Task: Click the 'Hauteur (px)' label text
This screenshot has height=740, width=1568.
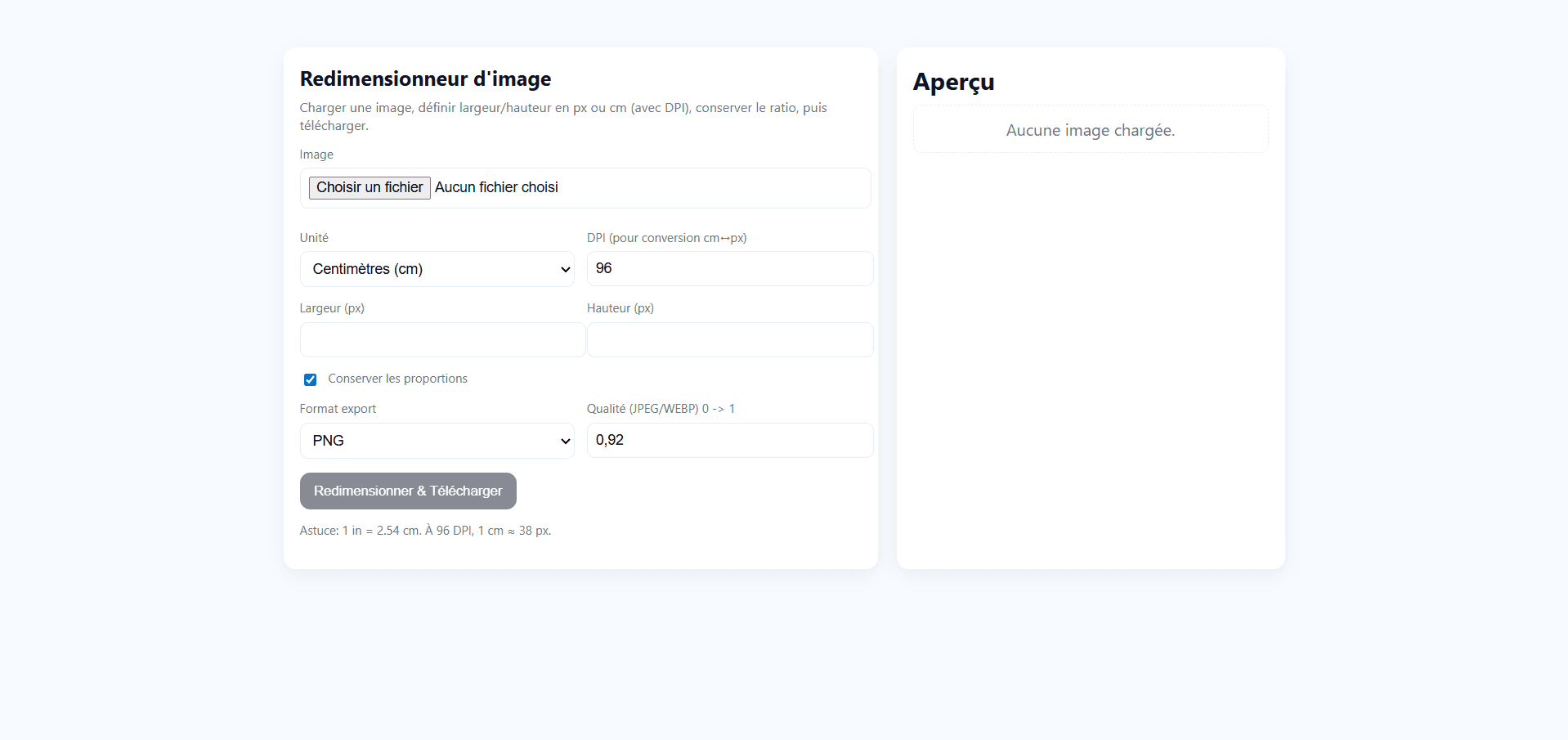Action: [x=620, y=308]
